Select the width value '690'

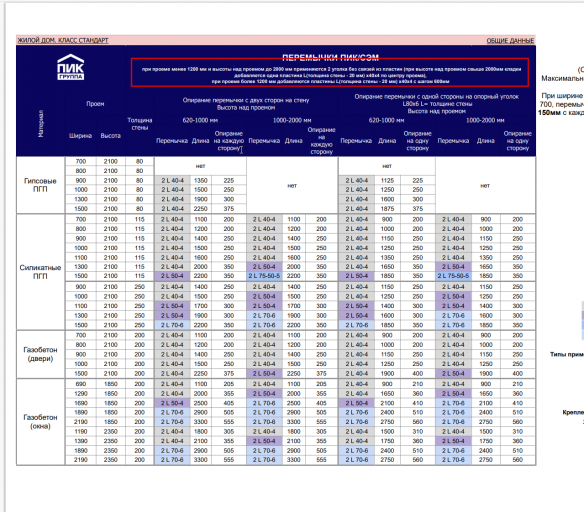(81, 384)
